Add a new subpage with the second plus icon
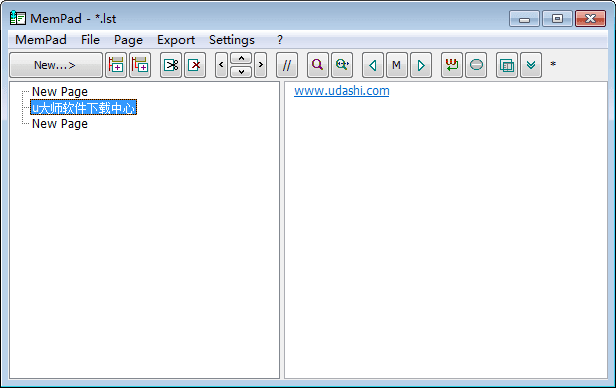616x388 pixels. (x=140, y=65)
